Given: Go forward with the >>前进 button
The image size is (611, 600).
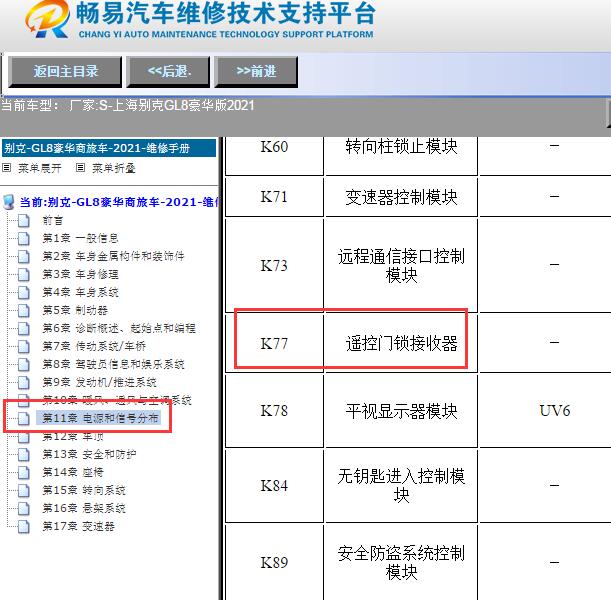Looking at the screenshot, I should click(256, 72).
